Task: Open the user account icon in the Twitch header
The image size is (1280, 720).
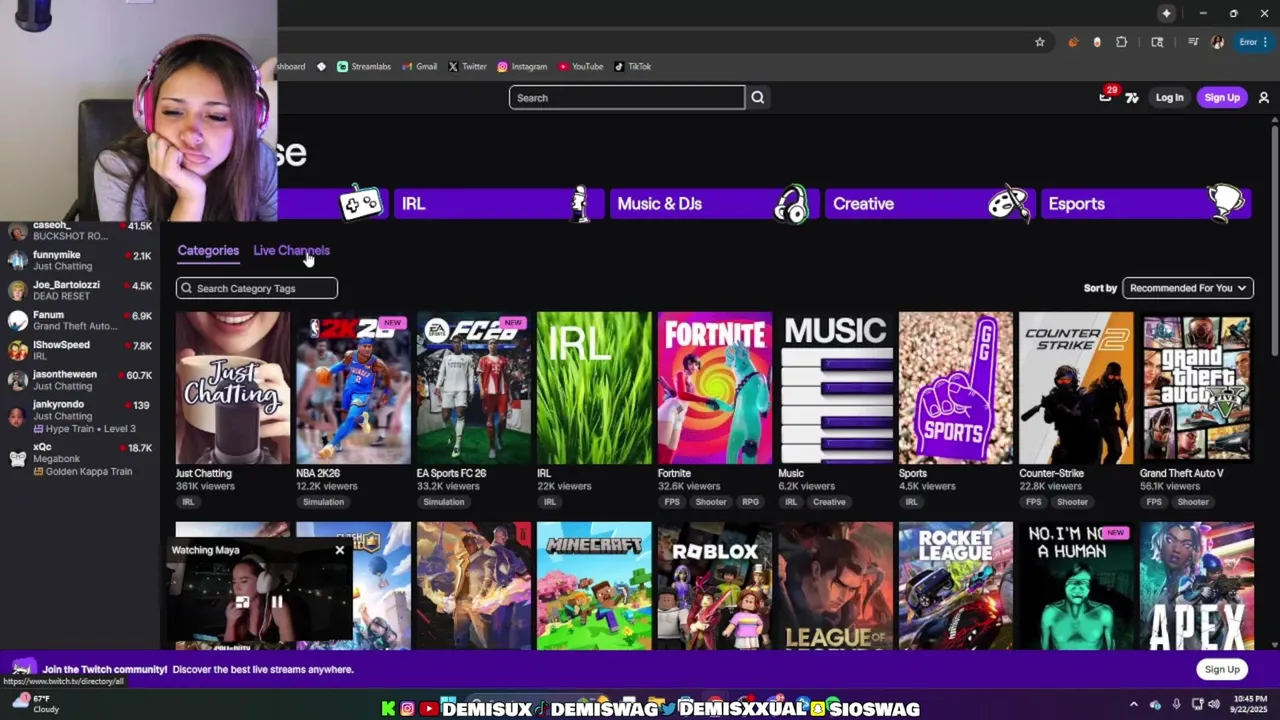Action: tap(1264, 97)
